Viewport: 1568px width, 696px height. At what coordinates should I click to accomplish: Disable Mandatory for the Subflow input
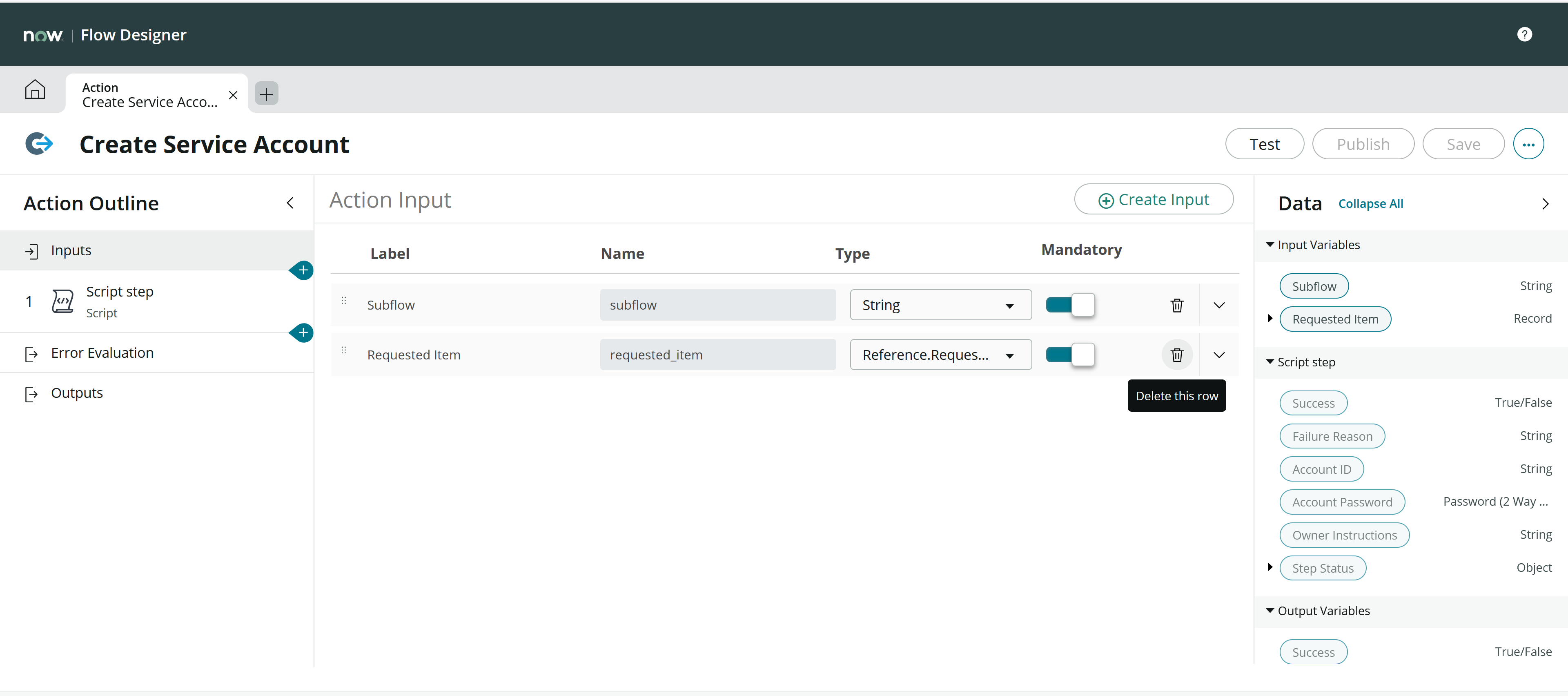1069,305
